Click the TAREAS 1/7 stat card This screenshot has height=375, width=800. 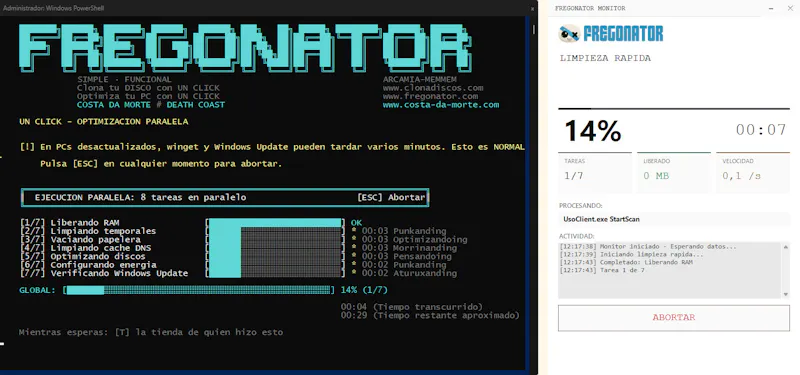click(595, 172)
